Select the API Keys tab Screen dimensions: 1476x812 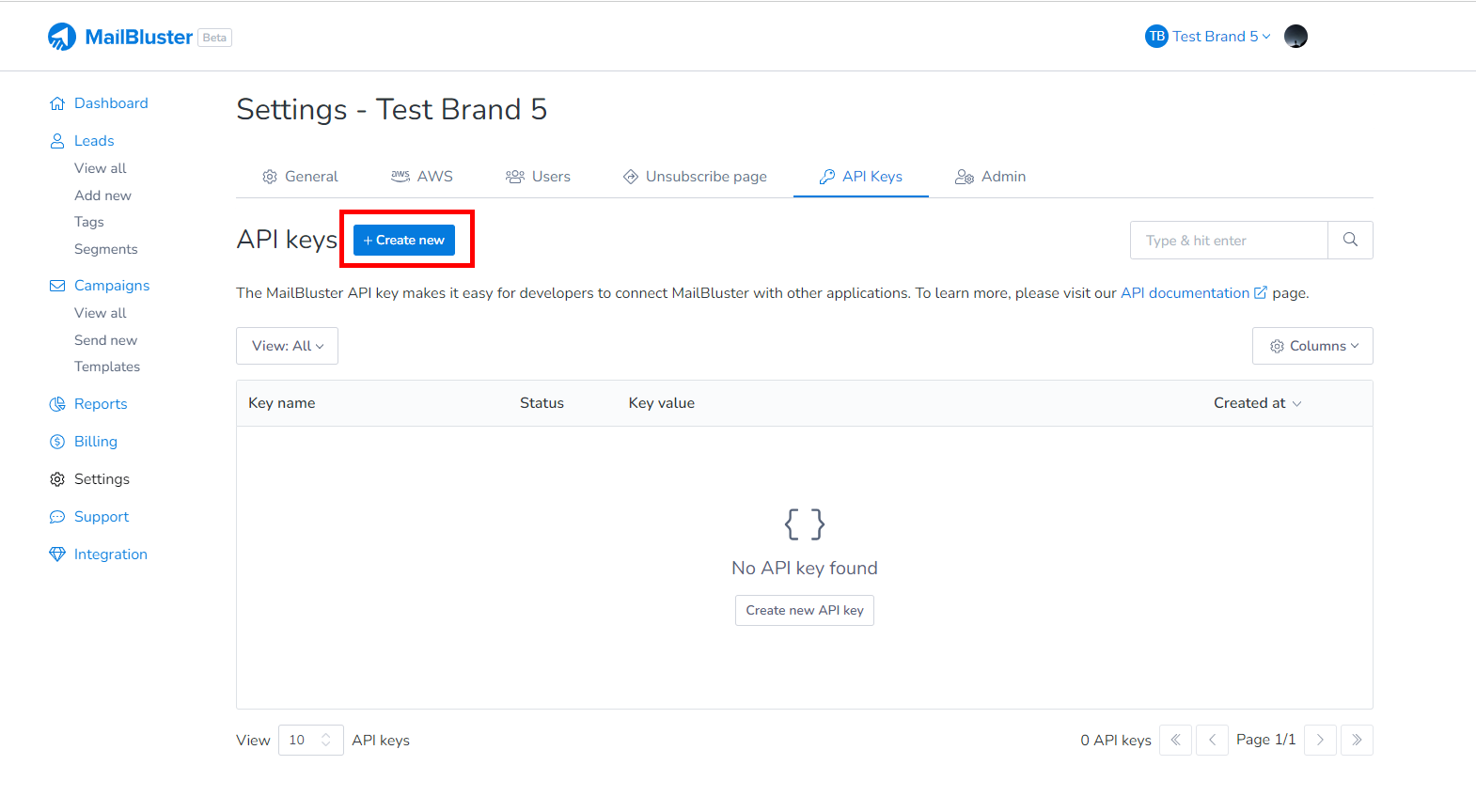861,177
